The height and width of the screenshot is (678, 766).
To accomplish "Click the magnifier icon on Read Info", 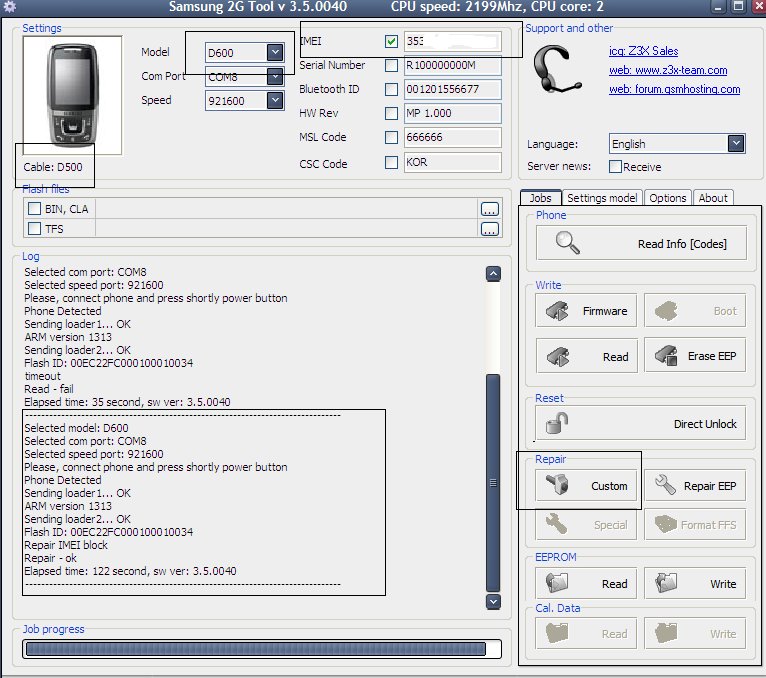I will coord(567,243).
